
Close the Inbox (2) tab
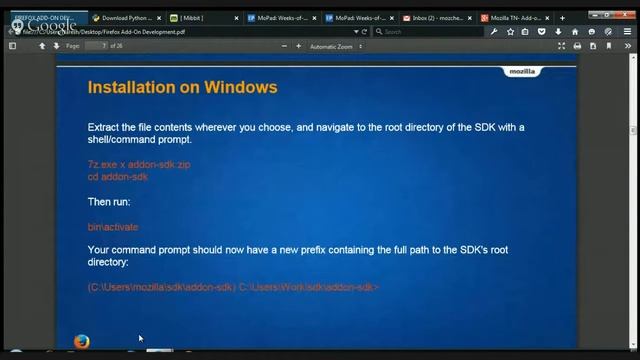(470, 18)
